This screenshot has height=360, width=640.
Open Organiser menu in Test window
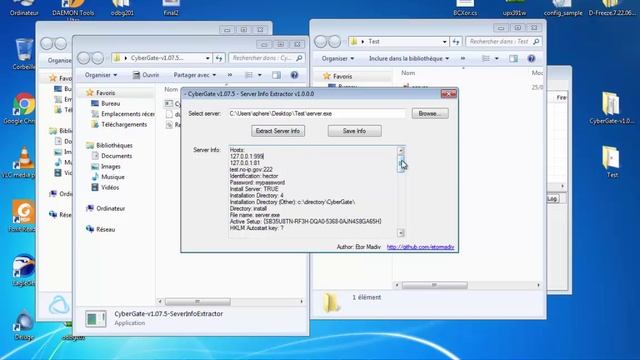[338, 59]
